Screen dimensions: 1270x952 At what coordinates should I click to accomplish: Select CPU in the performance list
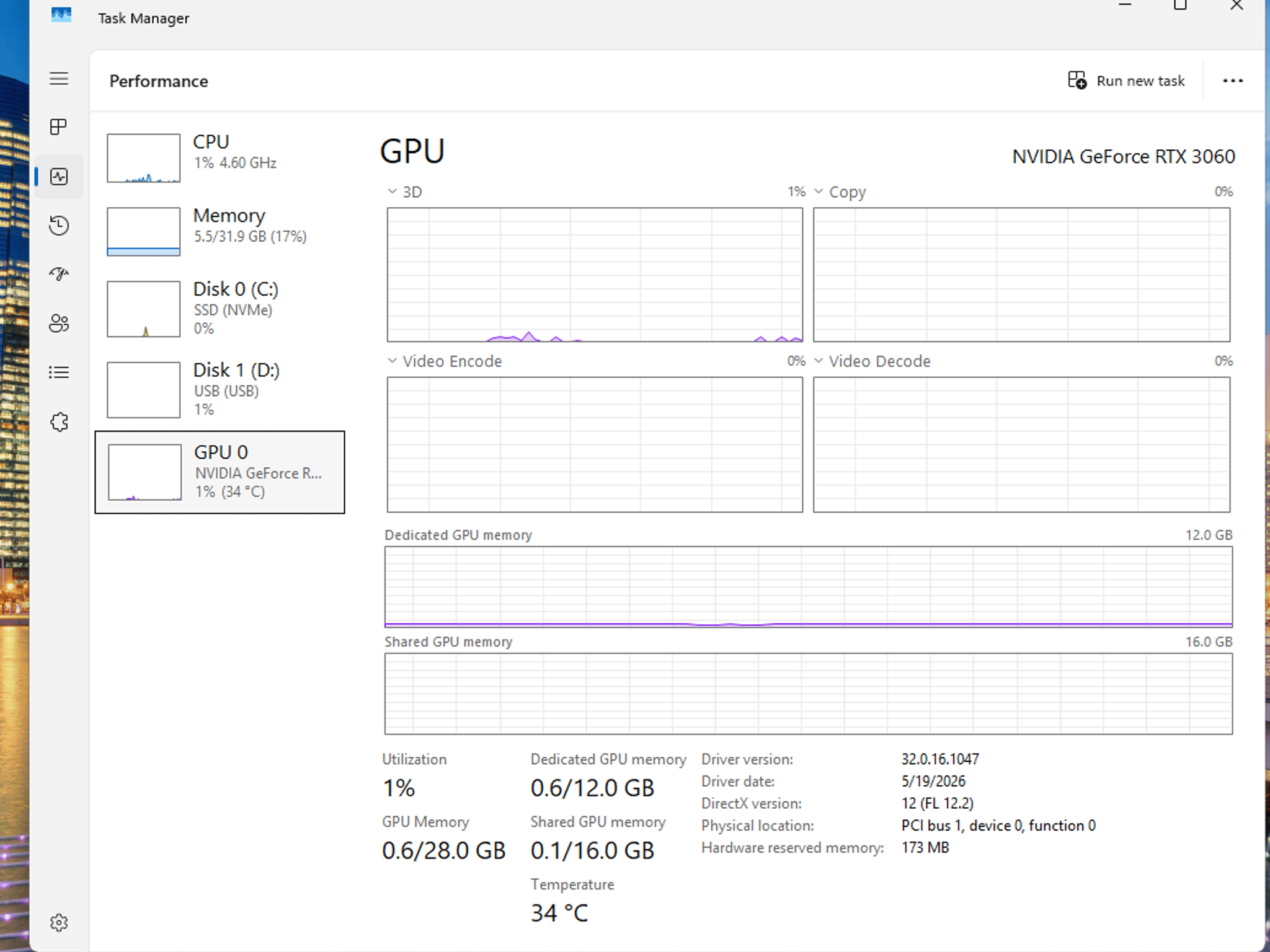(x=220, y=157)
